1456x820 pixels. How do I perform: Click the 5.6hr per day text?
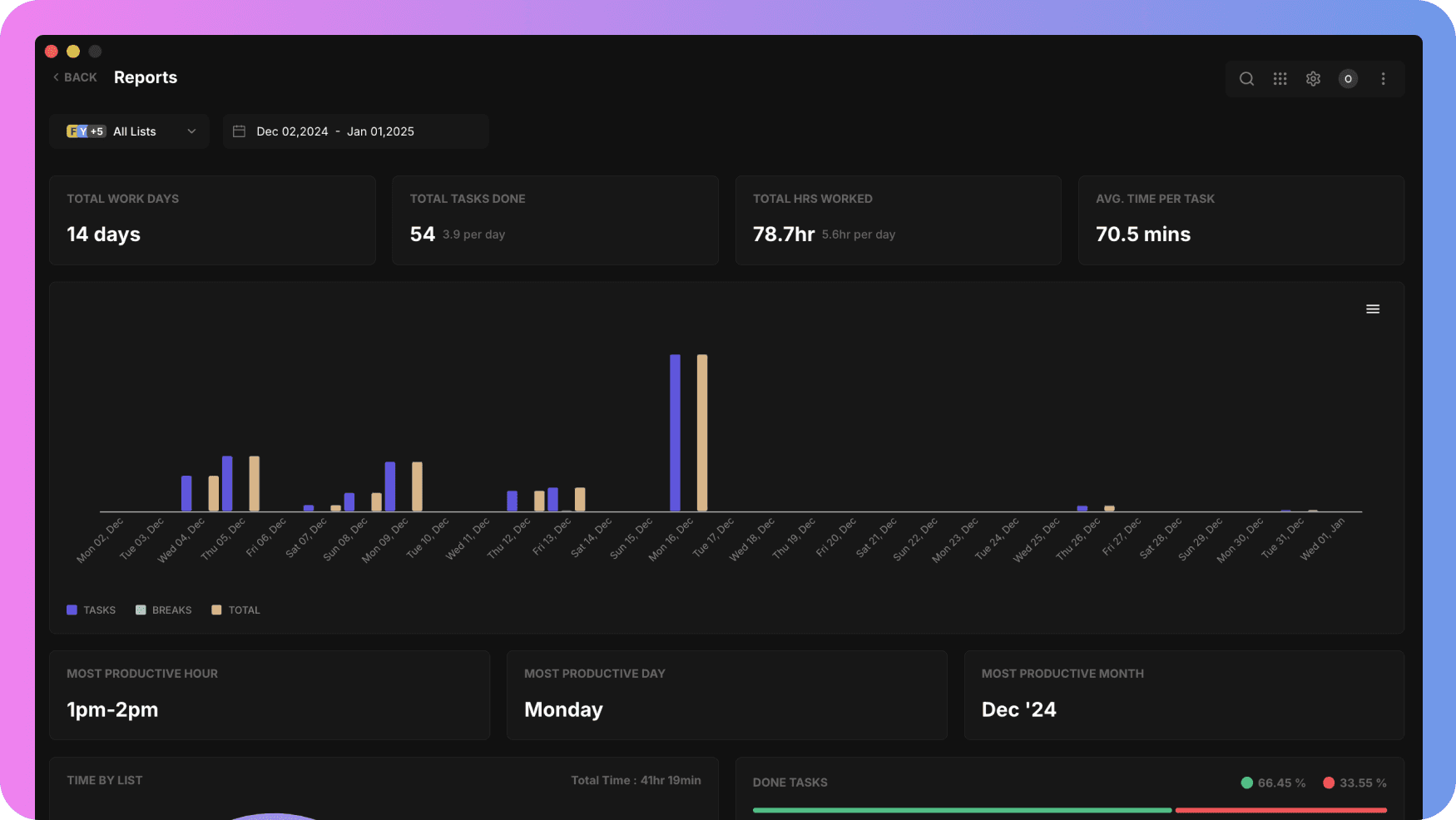coord(859,235)
